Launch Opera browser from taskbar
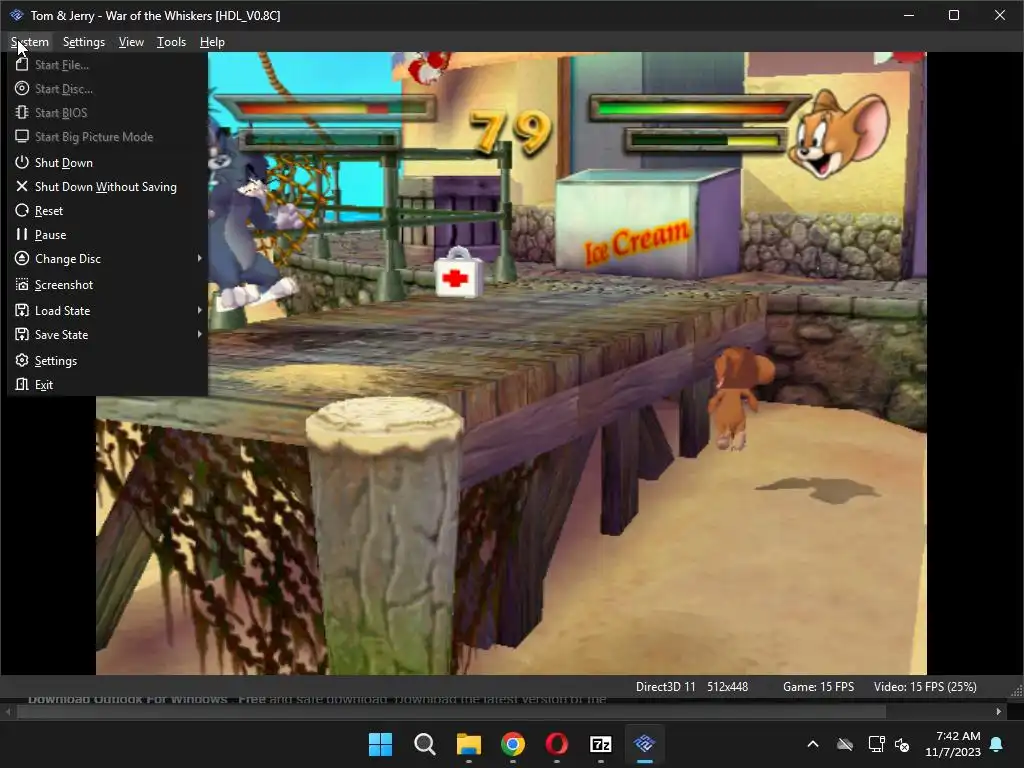The height and width of the screenshot is (768, 1024). coord(556,744)
